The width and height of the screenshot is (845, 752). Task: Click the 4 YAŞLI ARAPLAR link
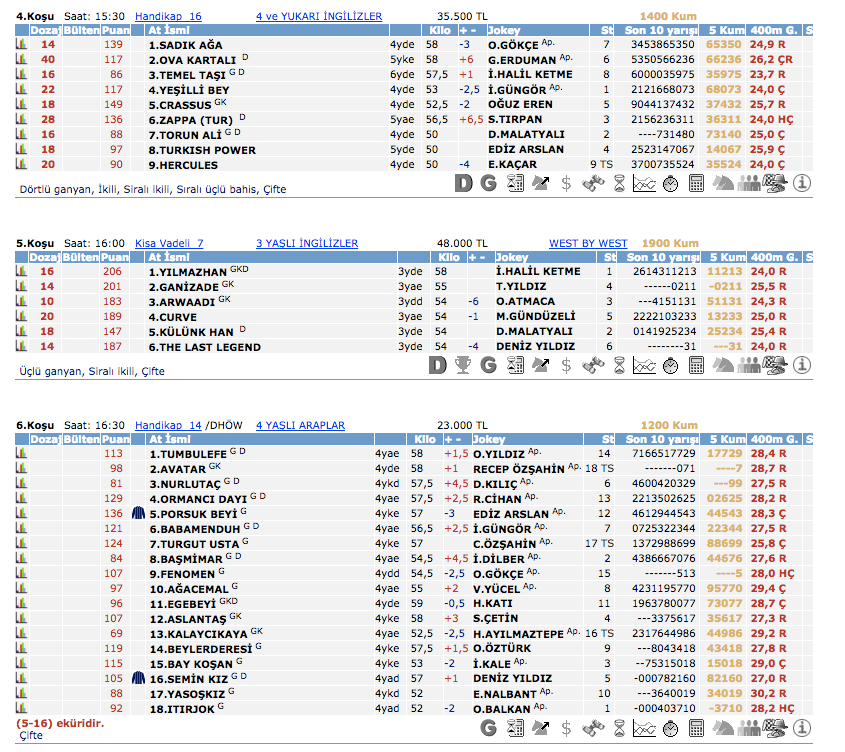300,425
